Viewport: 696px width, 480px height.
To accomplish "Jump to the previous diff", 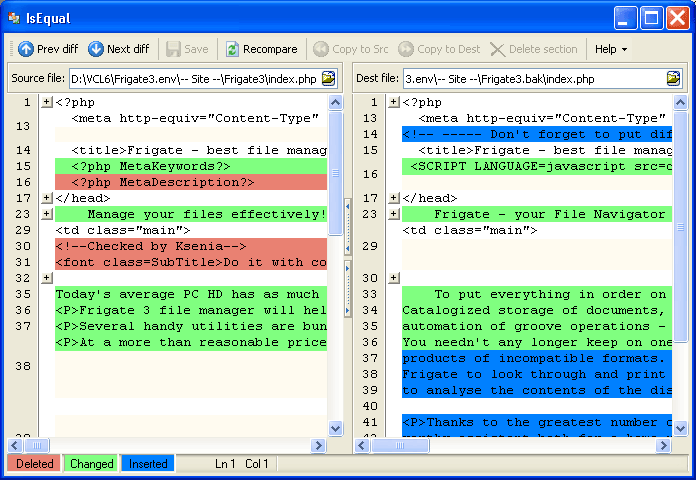I will coord(48,49).
